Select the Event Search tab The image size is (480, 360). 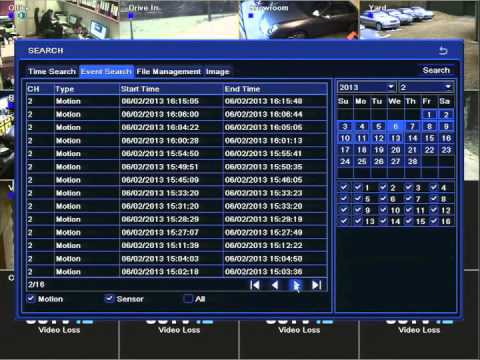pos(106,72)
